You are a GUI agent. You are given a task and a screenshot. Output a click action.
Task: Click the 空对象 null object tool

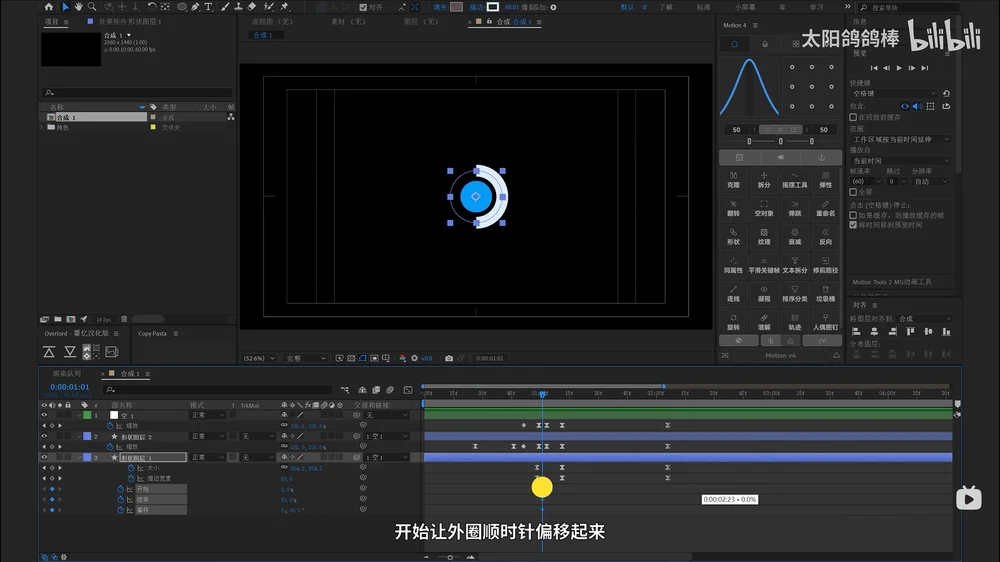764,209
